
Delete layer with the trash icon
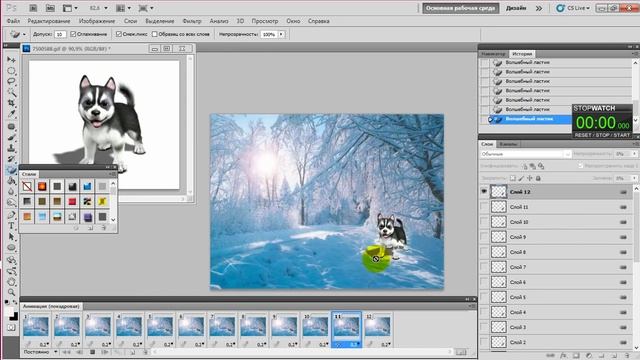tap(628, 356)
